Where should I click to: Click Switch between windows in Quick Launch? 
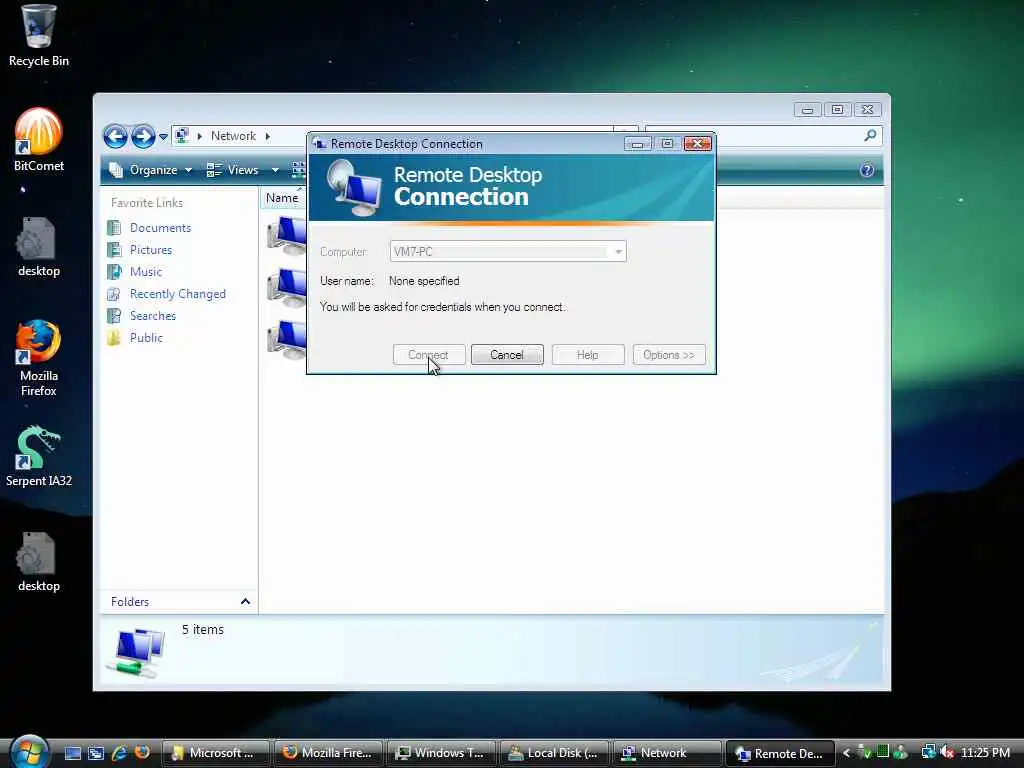[x=96, y=753]
